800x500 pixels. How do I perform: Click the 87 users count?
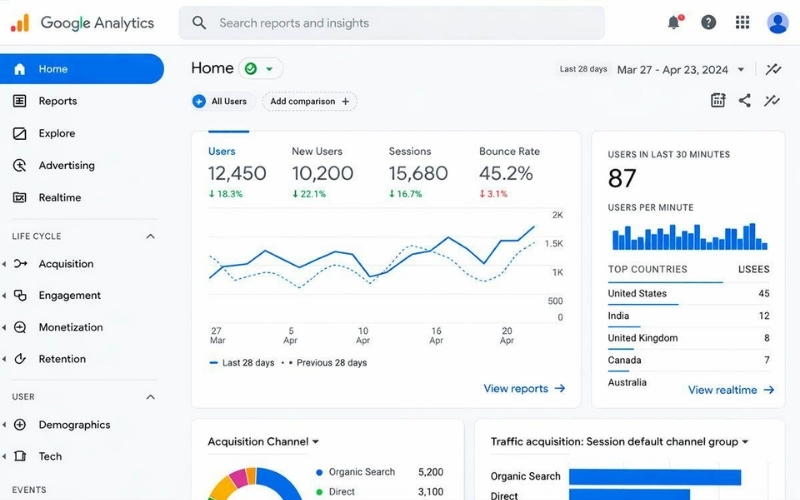coord(622,179)
